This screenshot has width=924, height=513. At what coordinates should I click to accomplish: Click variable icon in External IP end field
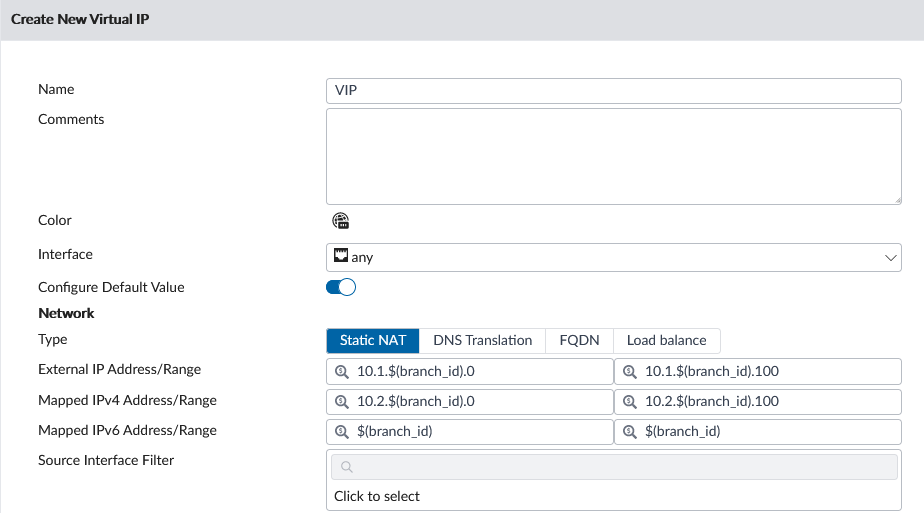[630, 371]
